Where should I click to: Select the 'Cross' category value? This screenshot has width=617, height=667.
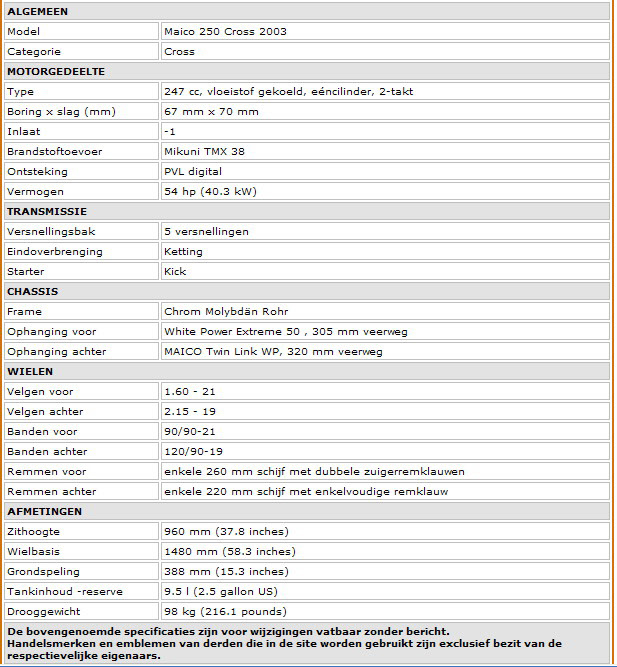point(179,51)
